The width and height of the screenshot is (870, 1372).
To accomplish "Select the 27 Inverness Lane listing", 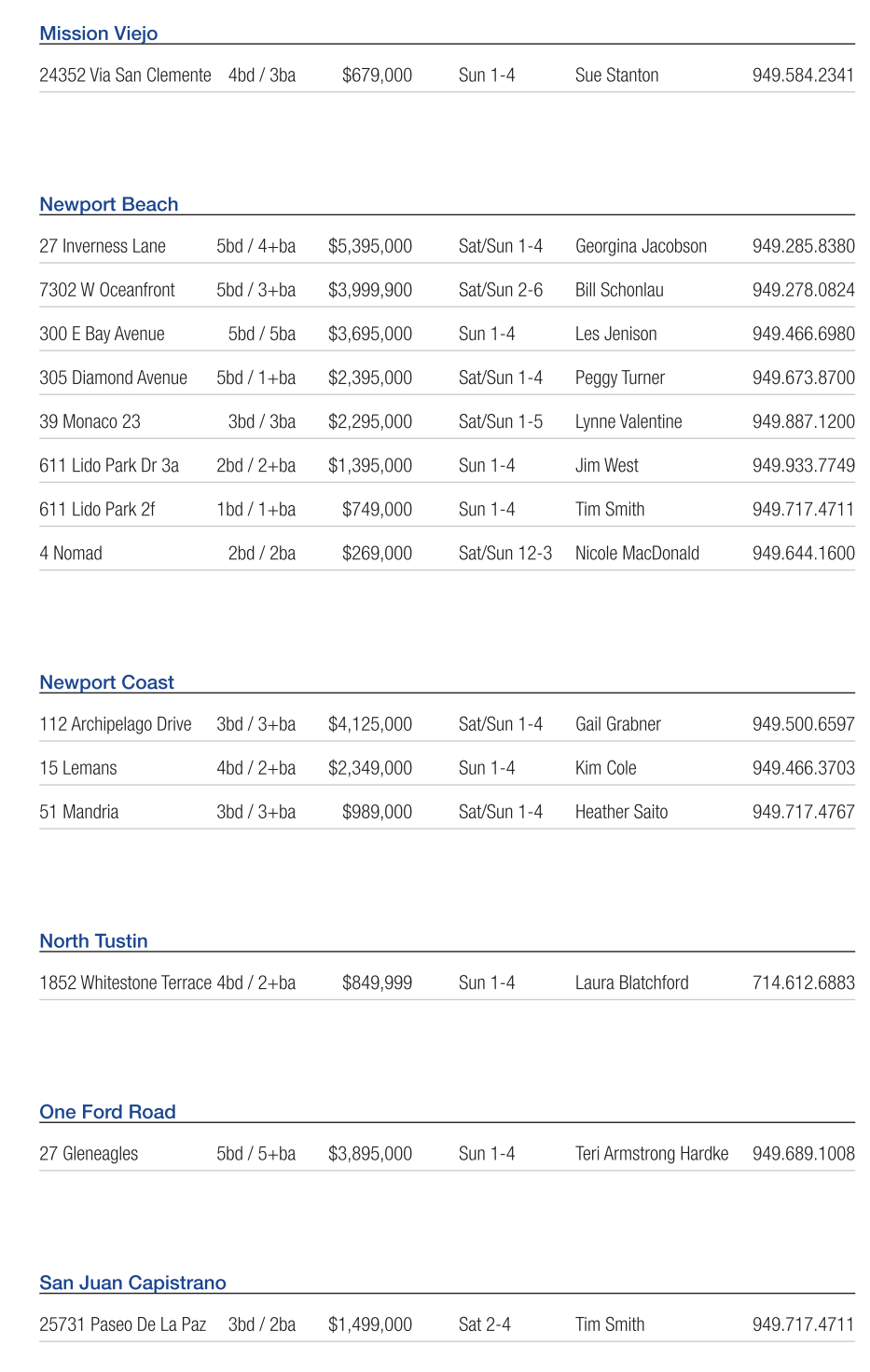I will pos(103,246).
